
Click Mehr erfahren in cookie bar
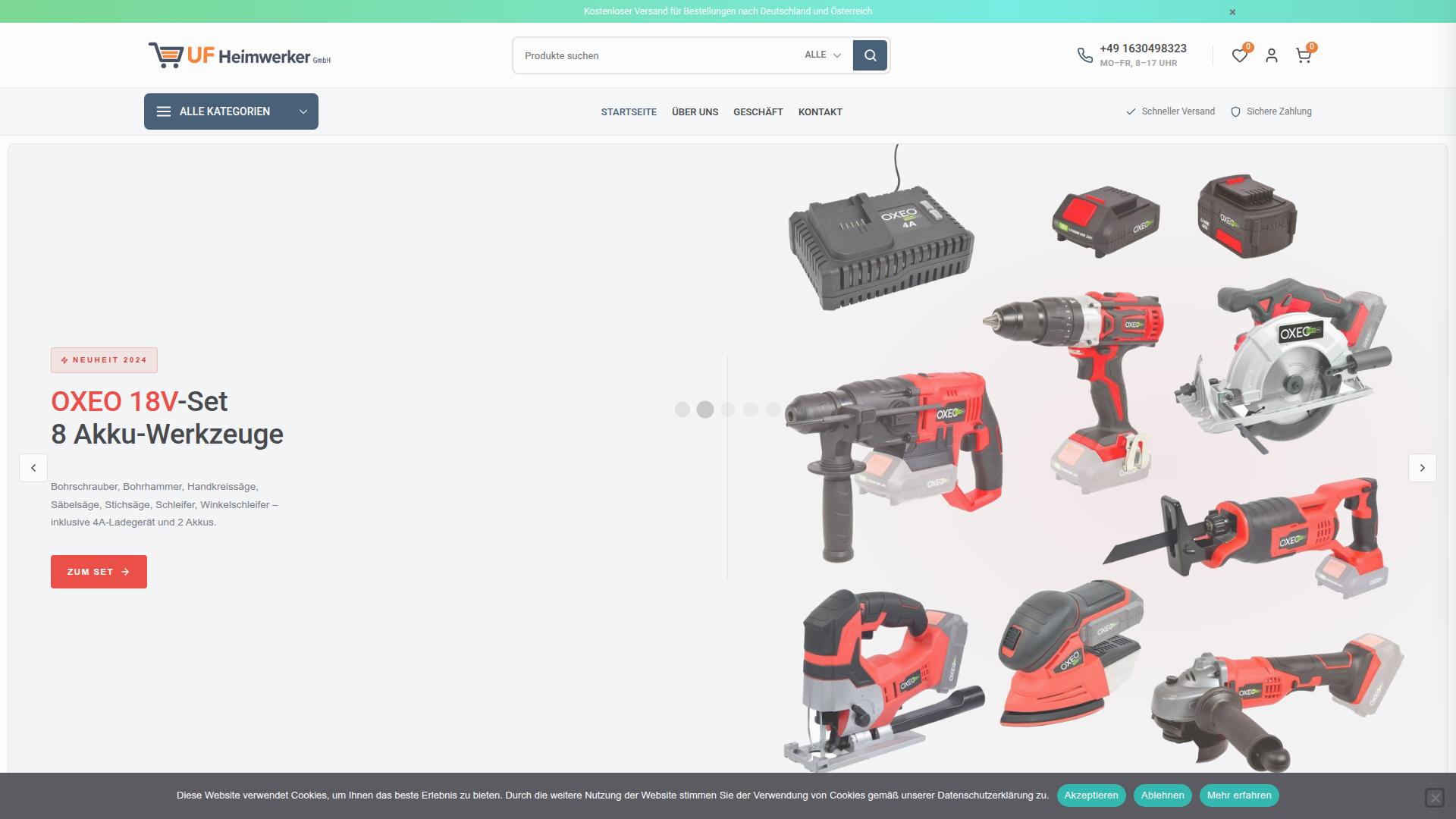coord(1239,795)
